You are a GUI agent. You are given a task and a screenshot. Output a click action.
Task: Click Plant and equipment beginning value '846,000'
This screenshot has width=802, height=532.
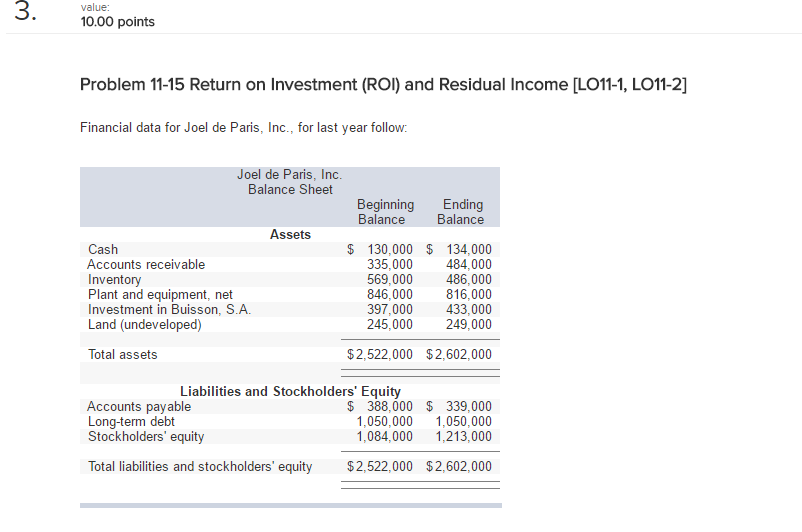(x=390, y=295)
